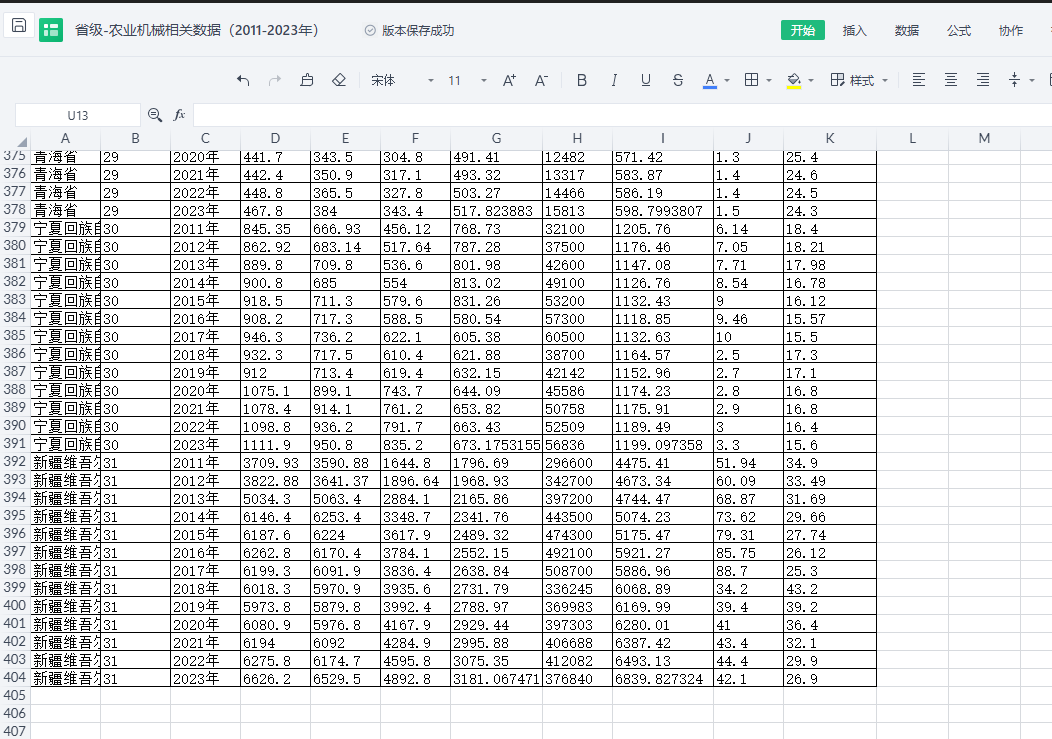Viewport: 1052px width, 739px height.
Task: Open font color dropdown arrow
Action: (x=727, y=81)
